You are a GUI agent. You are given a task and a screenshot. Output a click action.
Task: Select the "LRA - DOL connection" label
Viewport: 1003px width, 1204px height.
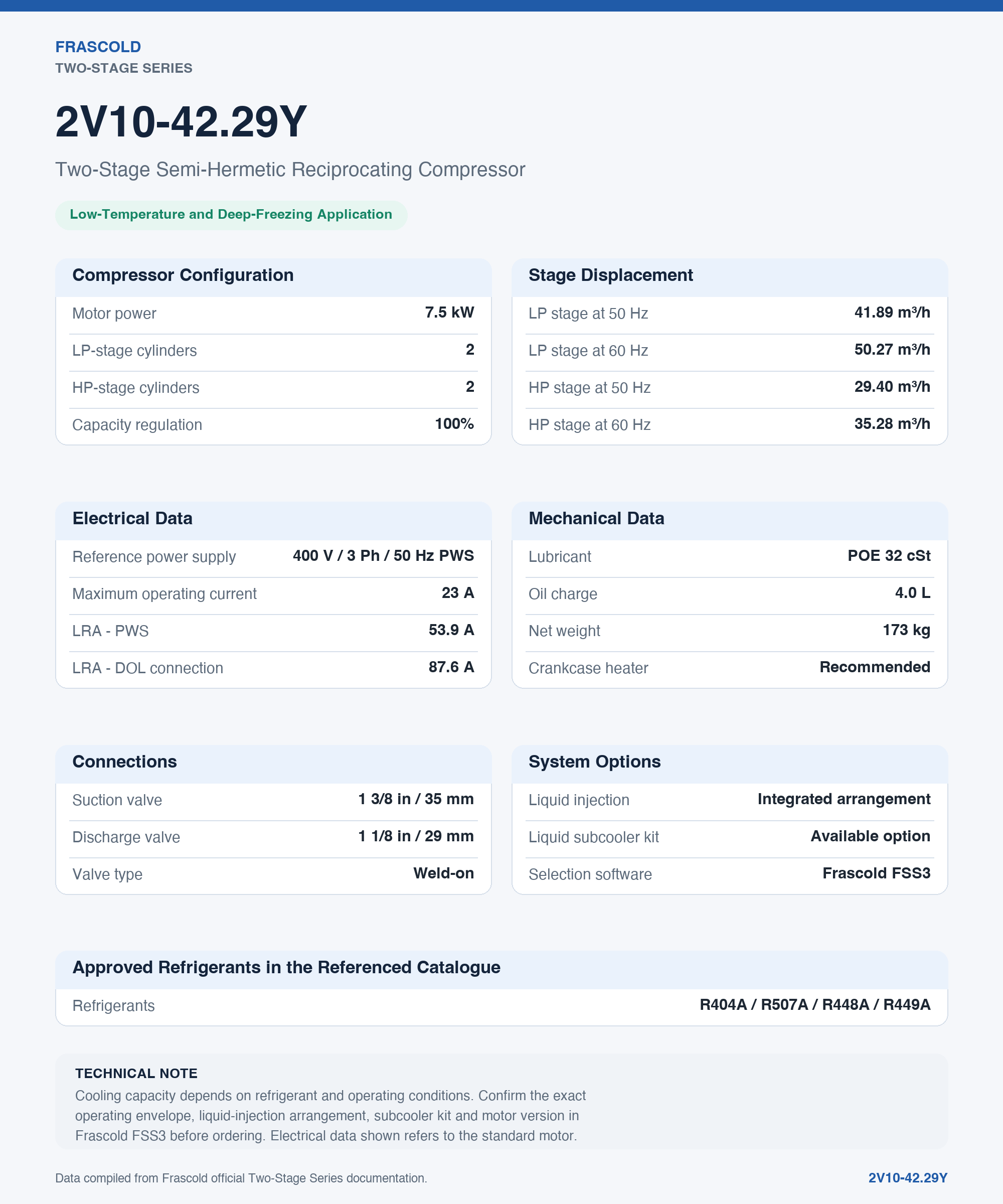point(148,669)
